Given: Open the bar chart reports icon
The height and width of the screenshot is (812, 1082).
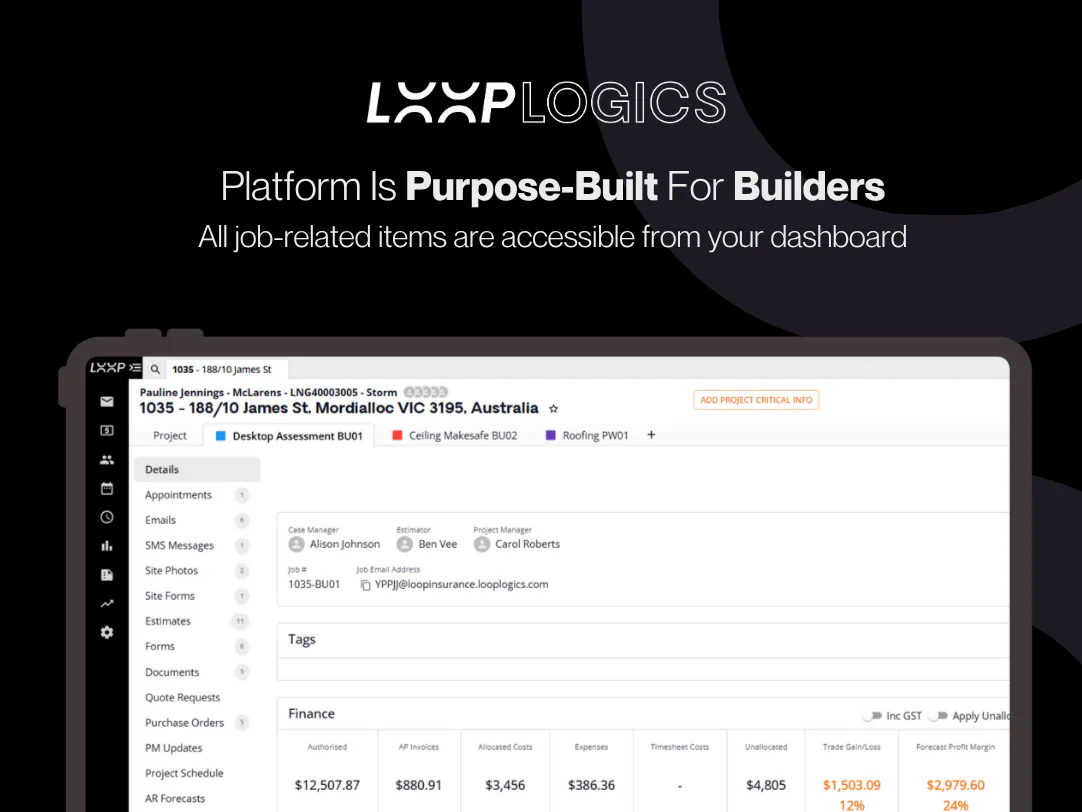Looking at the screenshot, I should coord(107,546).
